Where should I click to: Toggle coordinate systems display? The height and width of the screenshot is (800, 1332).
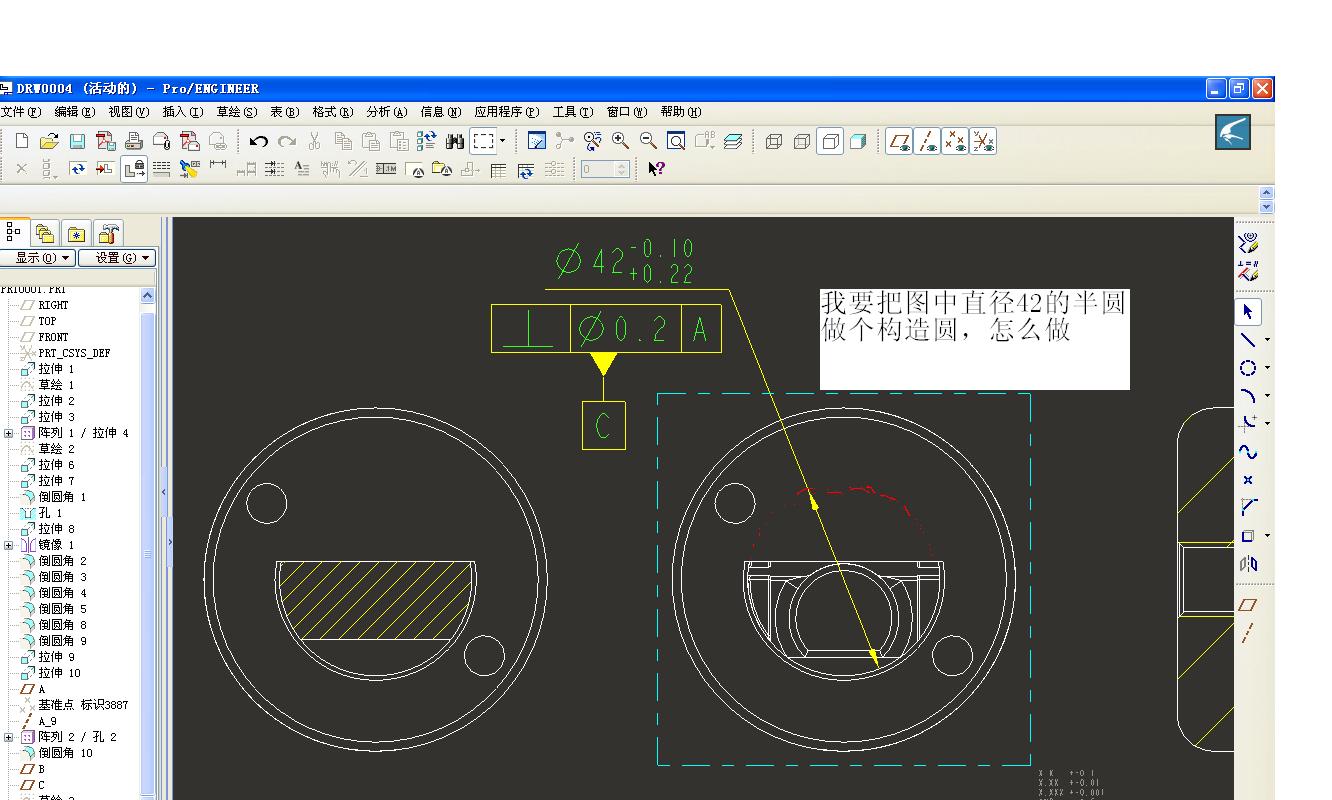tap(984, 141)
